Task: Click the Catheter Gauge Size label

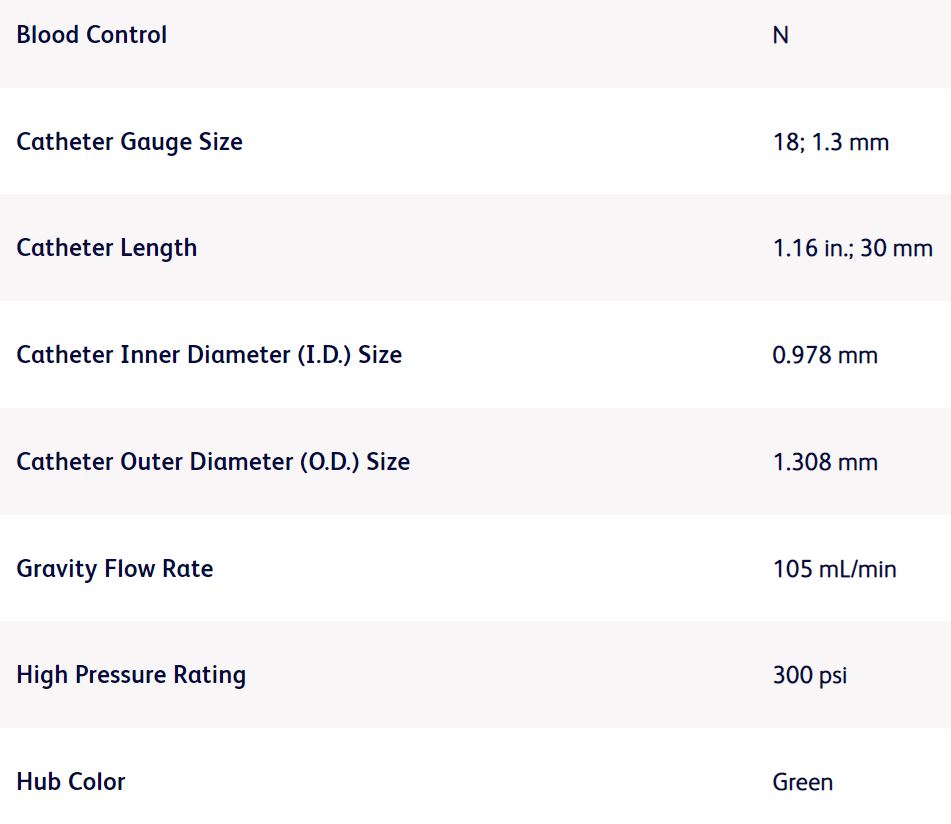Action: [x=129, y=142]
